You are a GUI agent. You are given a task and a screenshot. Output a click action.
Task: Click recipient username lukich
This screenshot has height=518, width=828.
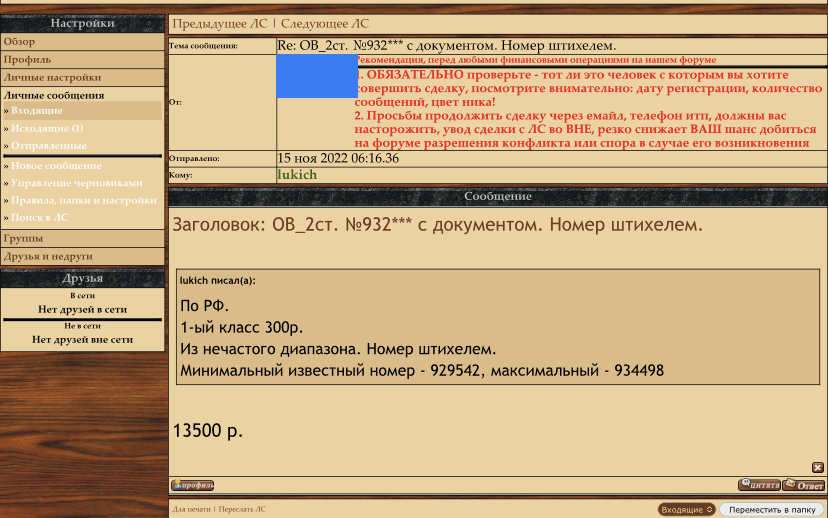(297, 175)
